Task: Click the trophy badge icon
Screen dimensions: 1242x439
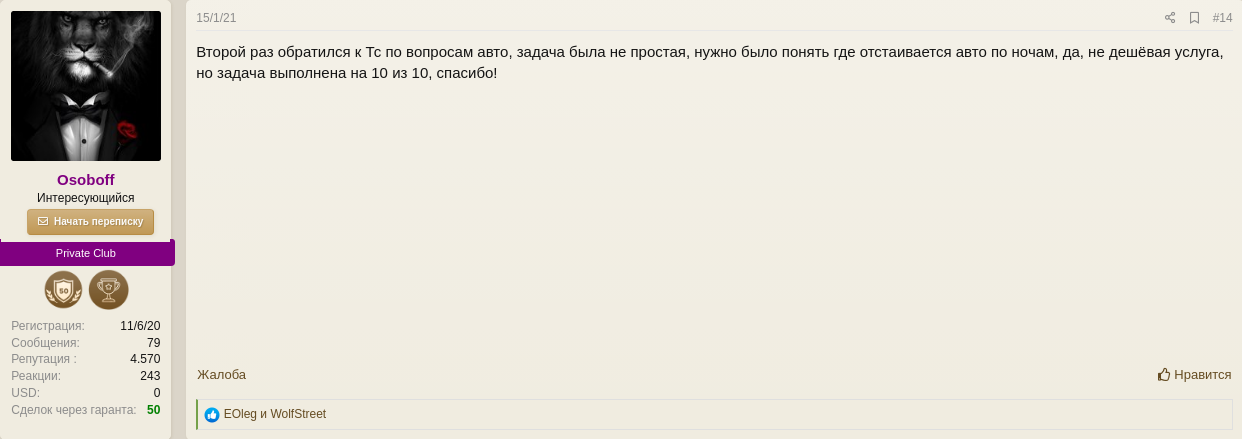Action: tap(108, 290)
